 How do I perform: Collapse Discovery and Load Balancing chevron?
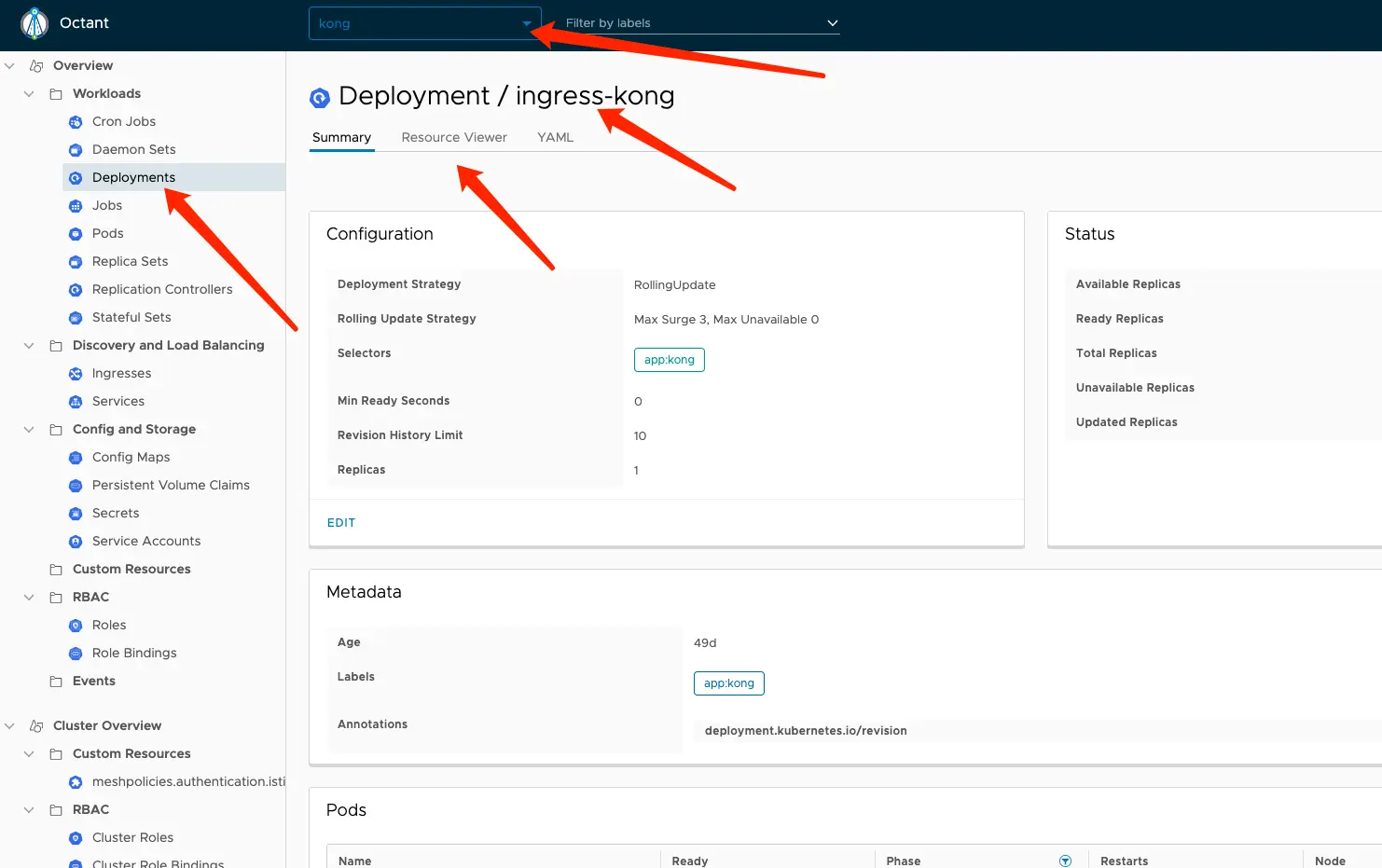(x=29, y=346)
